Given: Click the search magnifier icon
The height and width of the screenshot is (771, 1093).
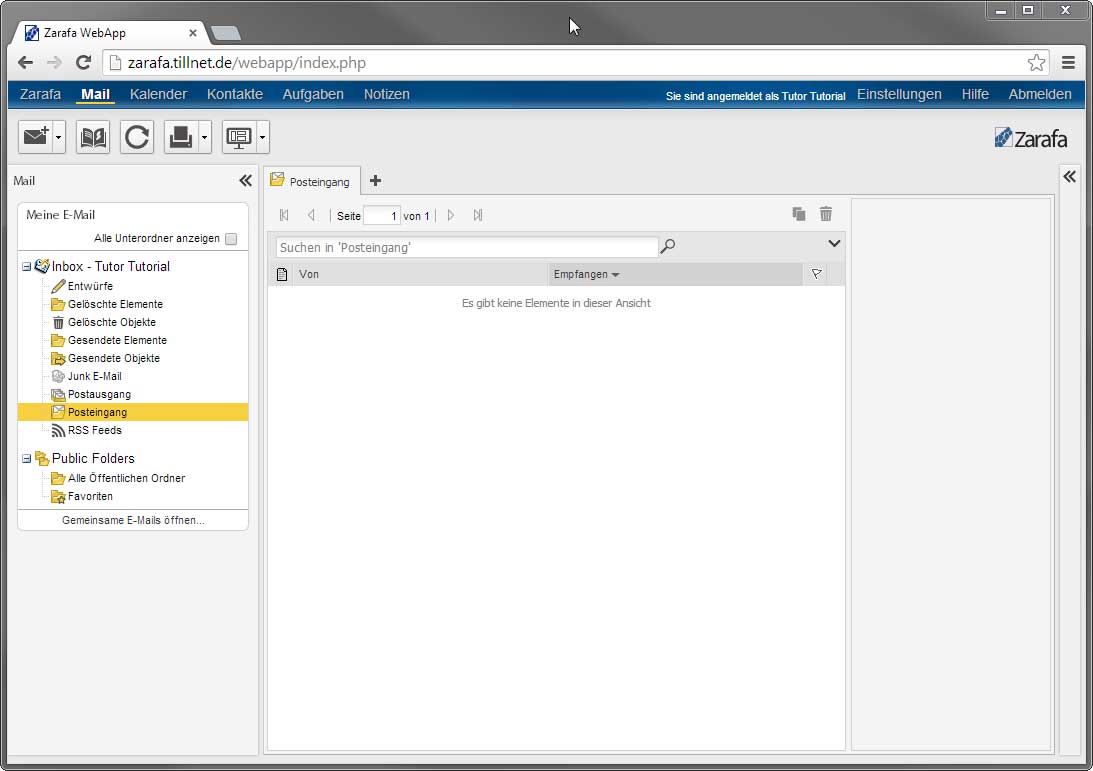Looking at the screenshot, I should pyautogui.click(x=667, y=246).
